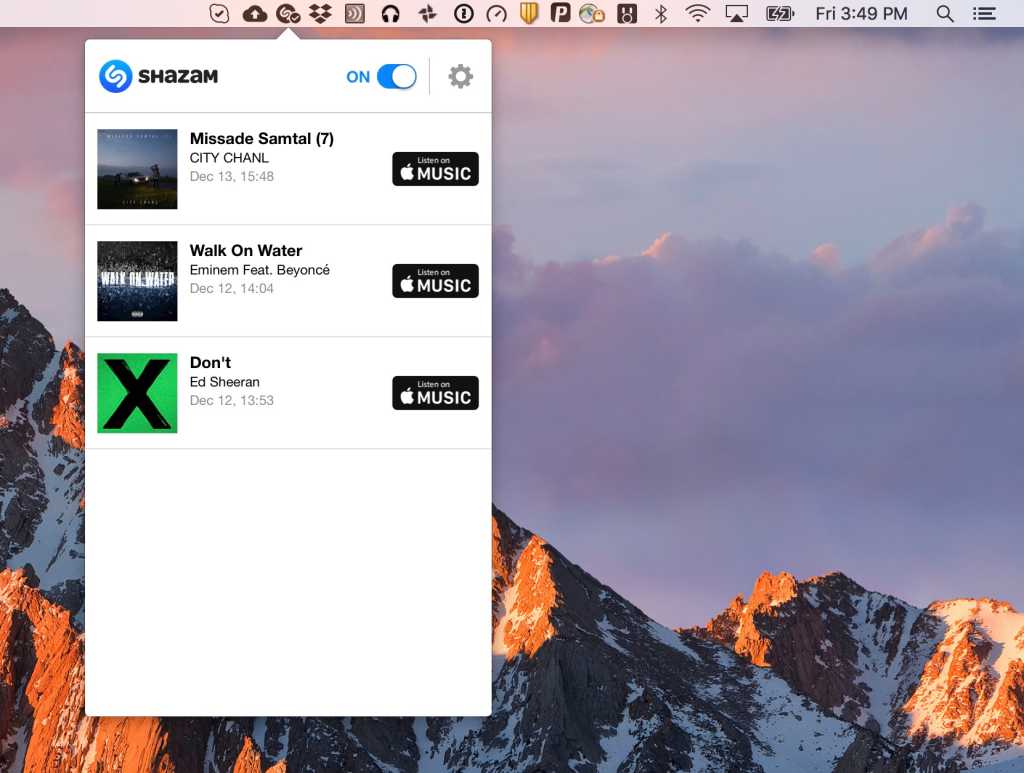Screen dimensions: 1024x773
Task: Click artist name Eminem Feat. Beyoncé
Action: tap(259, 270)
